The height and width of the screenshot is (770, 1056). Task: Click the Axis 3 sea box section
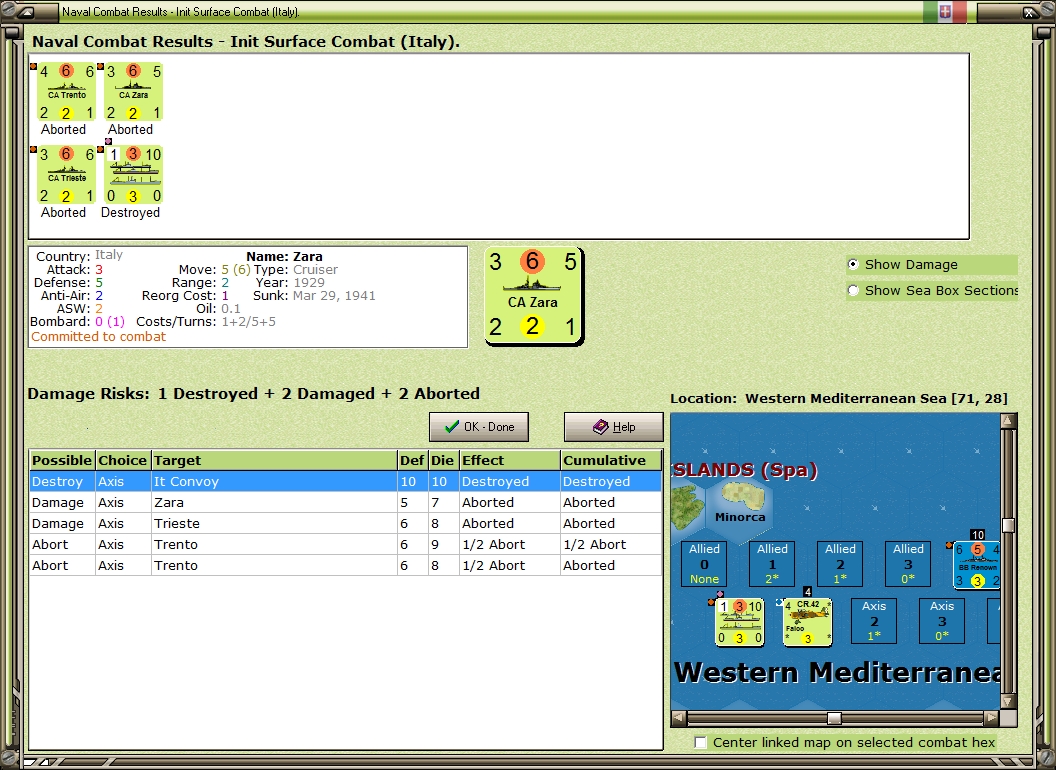(942, 620)
